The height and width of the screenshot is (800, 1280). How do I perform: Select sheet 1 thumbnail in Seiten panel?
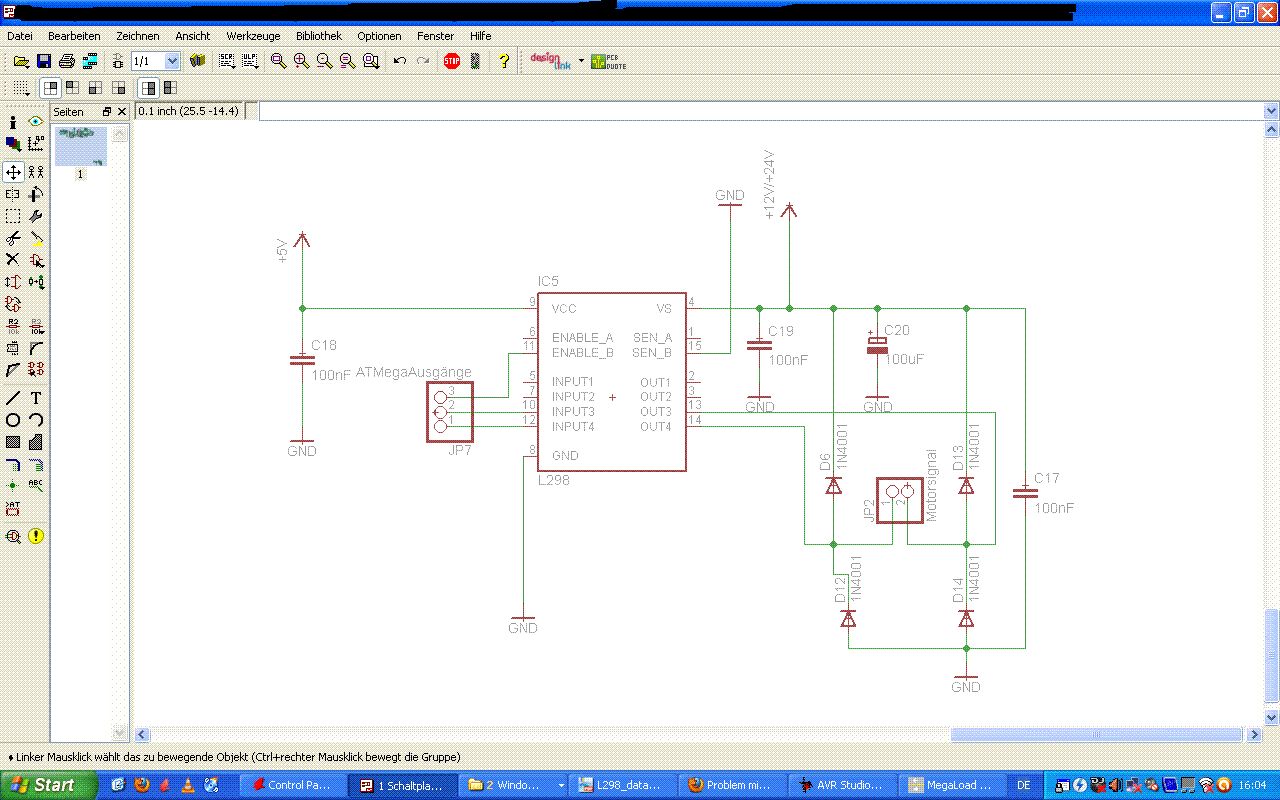click(80, 146)
